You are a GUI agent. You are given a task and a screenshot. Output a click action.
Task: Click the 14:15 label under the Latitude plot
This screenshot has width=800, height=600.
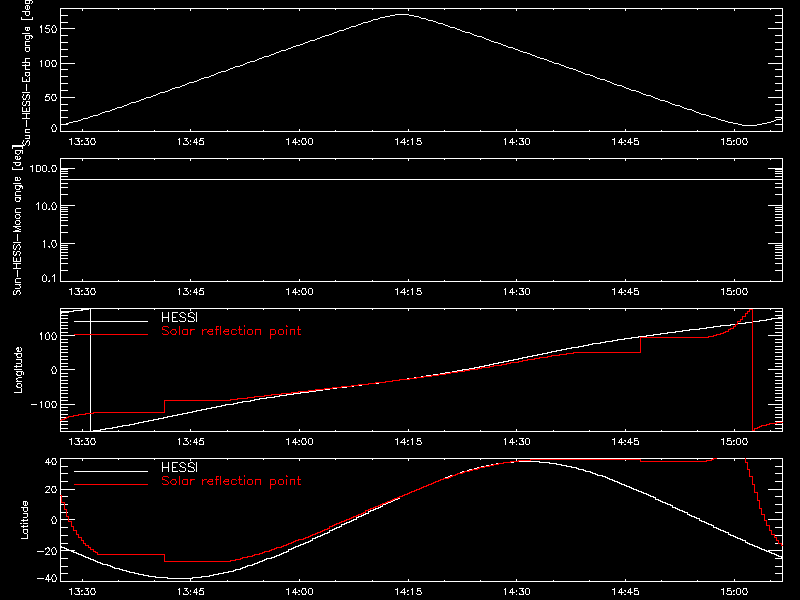pyautogui.click(x=408, y=591)
